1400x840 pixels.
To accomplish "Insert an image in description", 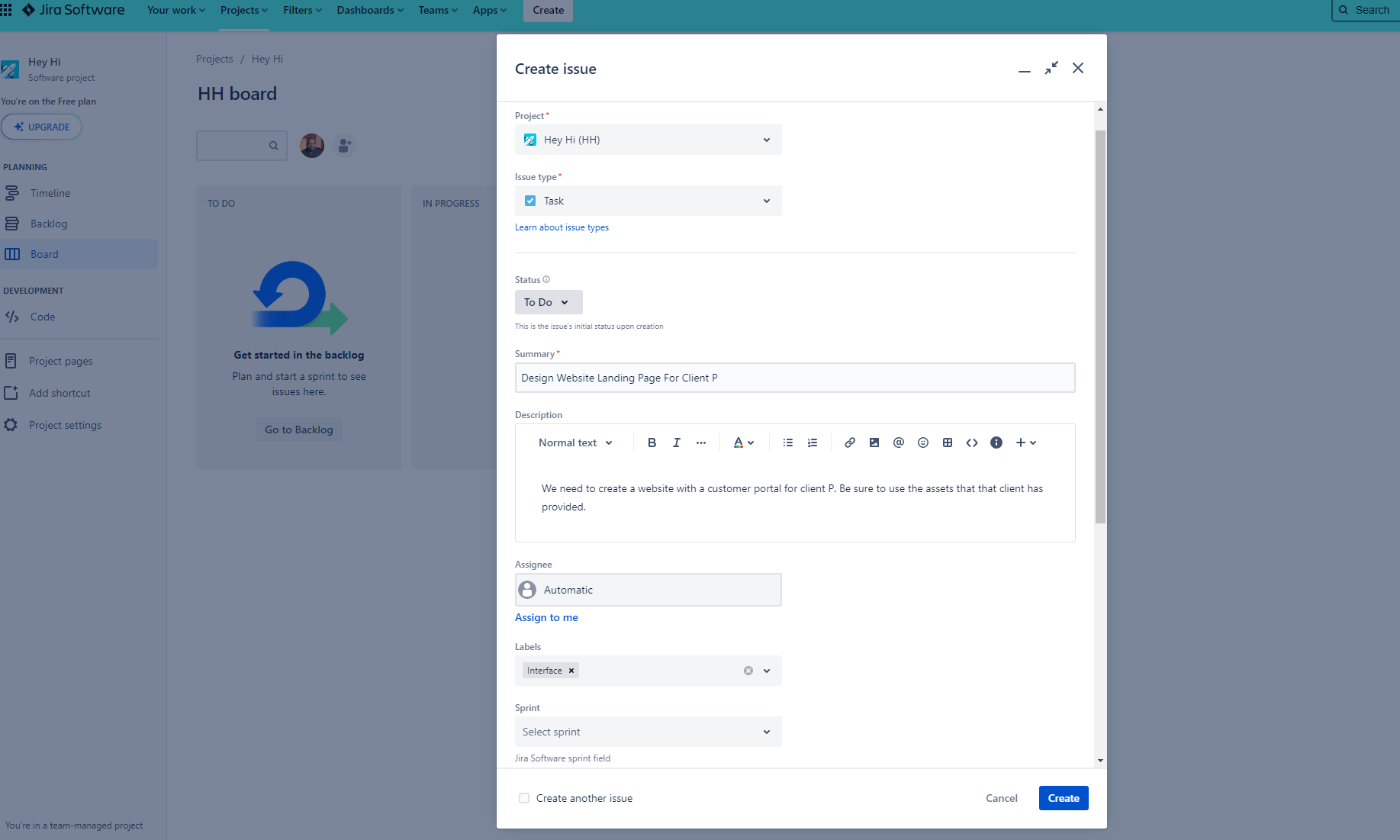I will tap(874, 443).
